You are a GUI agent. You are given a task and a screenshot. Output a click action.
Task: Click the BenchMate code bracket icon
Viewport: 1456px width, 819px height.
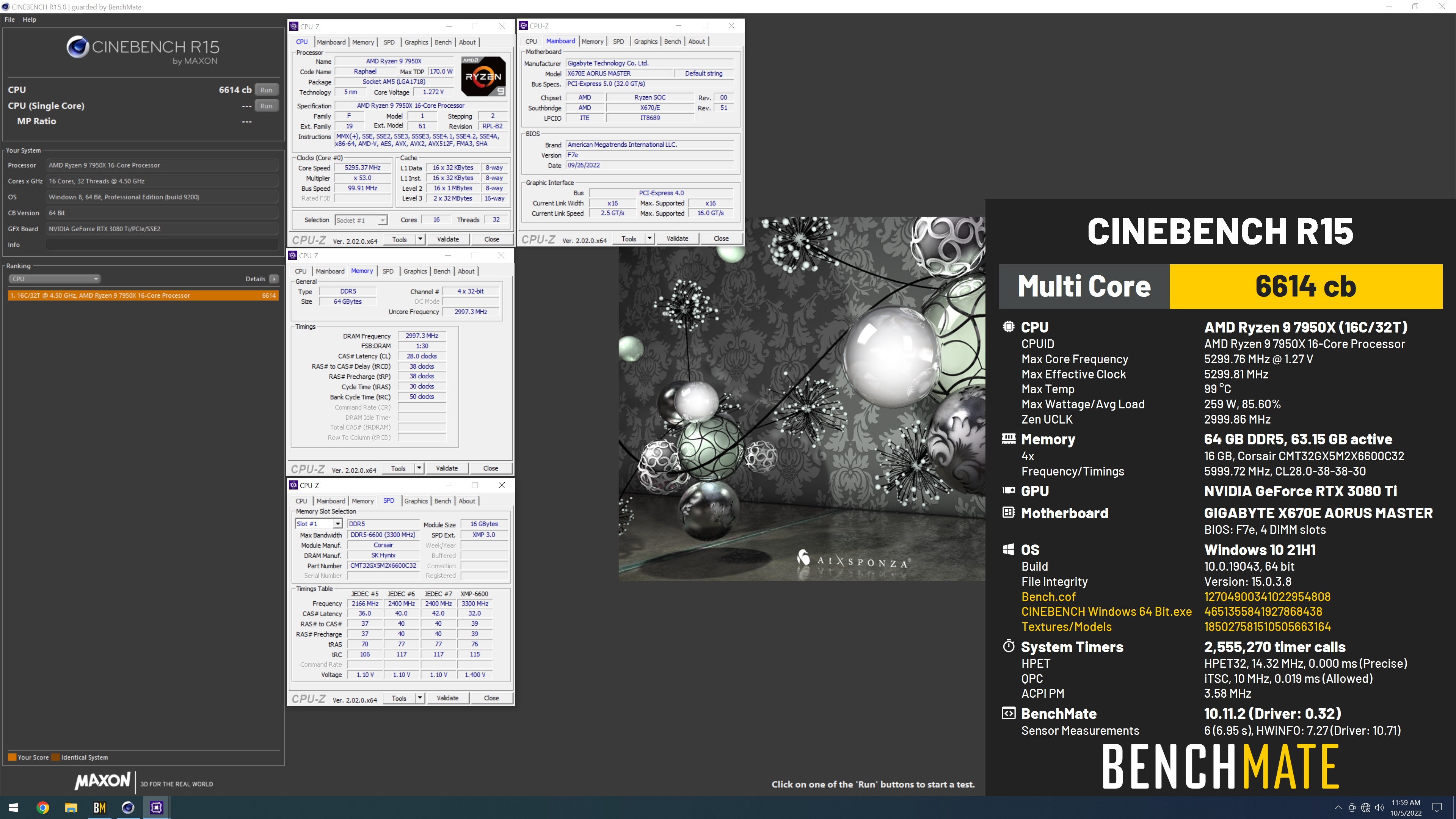pos(1008,713)
